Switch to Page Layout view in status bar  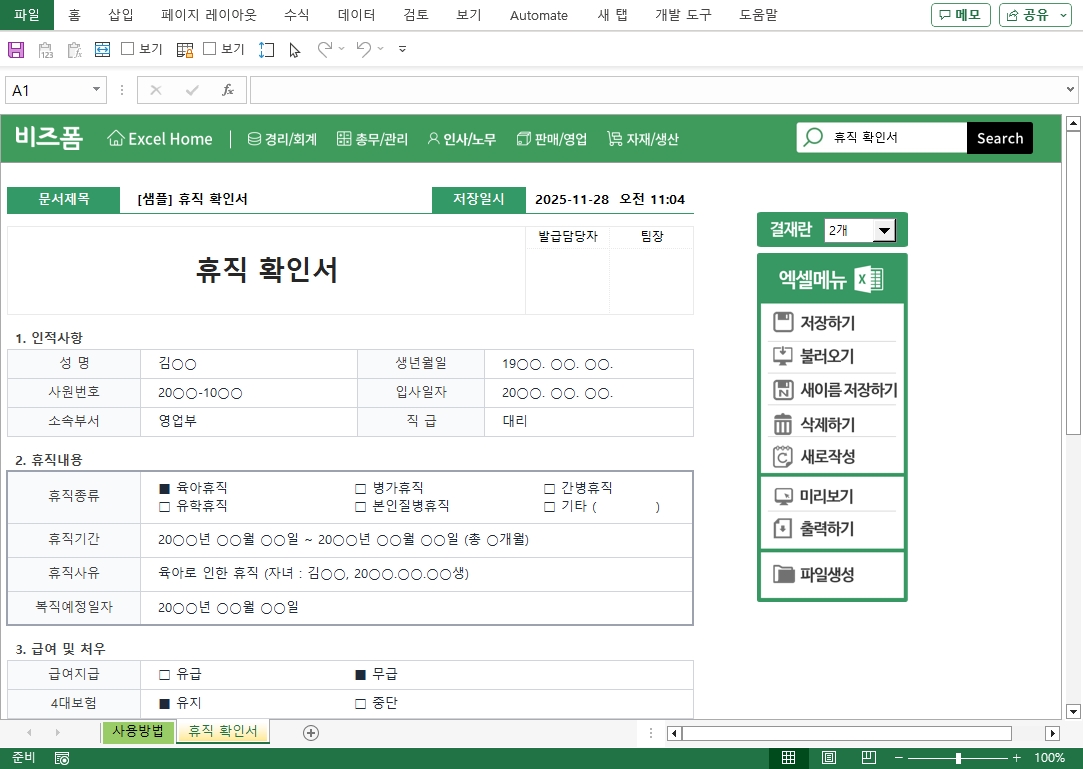(x=829, y=758)
